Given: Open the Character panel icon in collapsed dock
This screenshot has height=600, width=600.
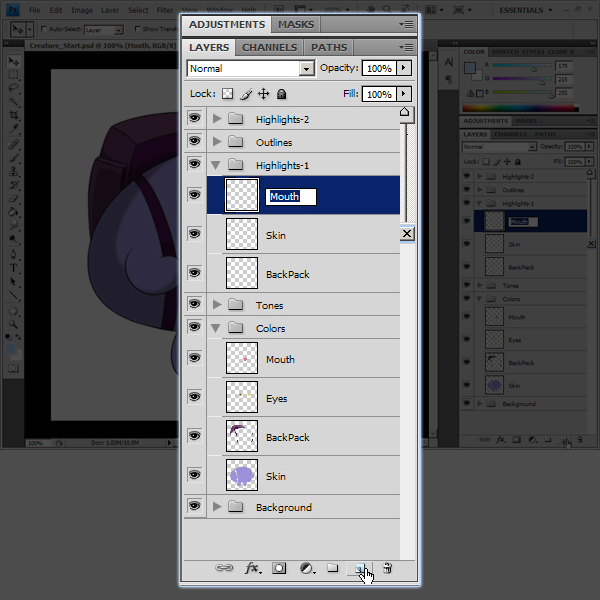Looking at the screenshot, I should [448, 62].
